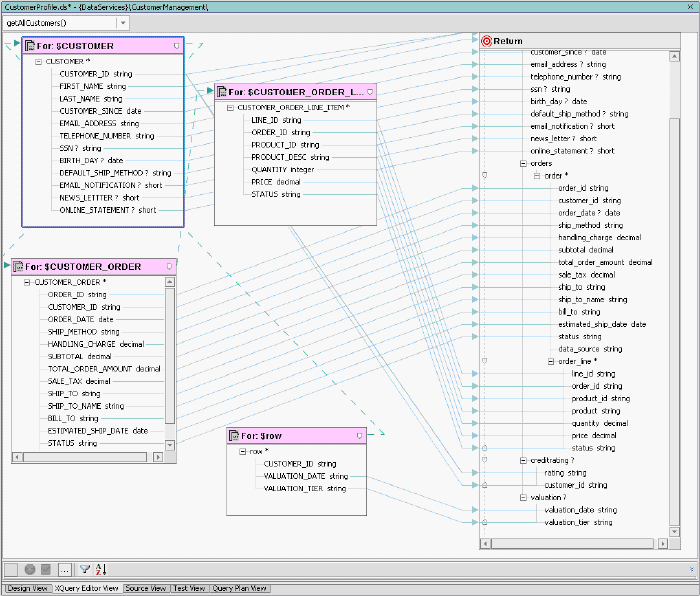Select valuation_date string in Return
Screen dimensions: 700x596
pyautogui.click(x=580, y=510)
